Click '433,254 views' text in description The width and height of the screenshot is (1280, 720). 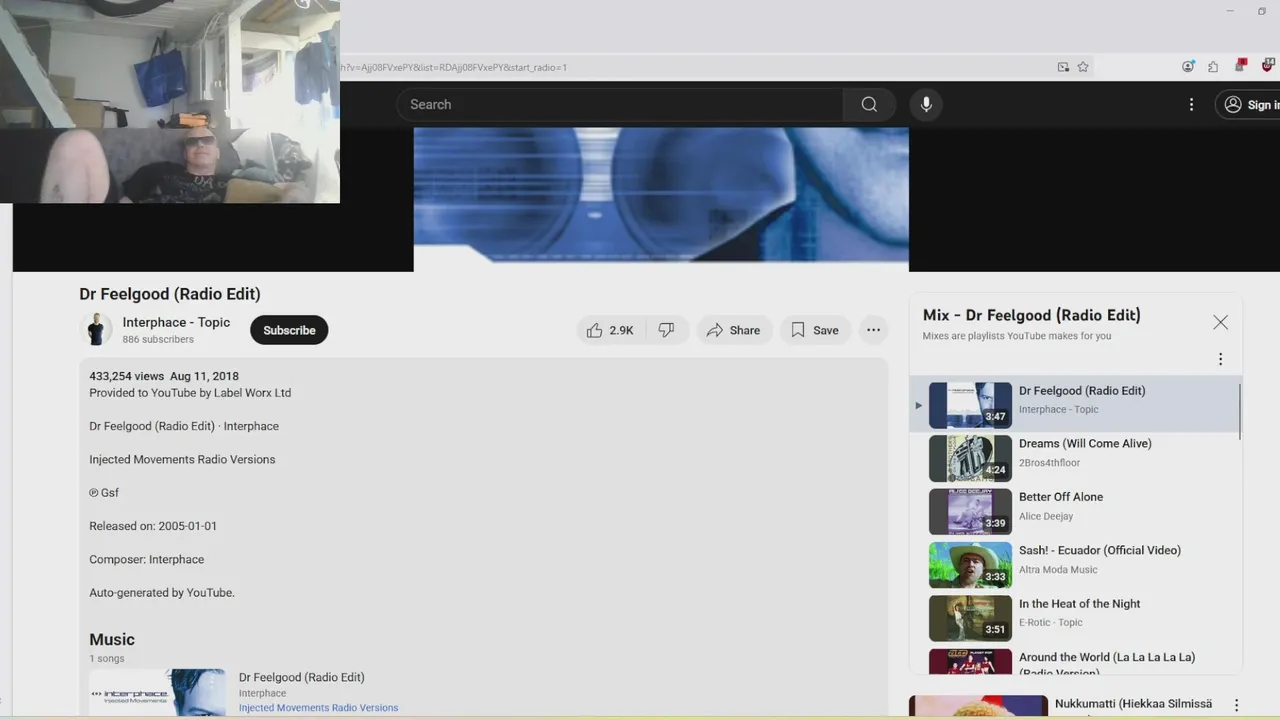[126, 376]
